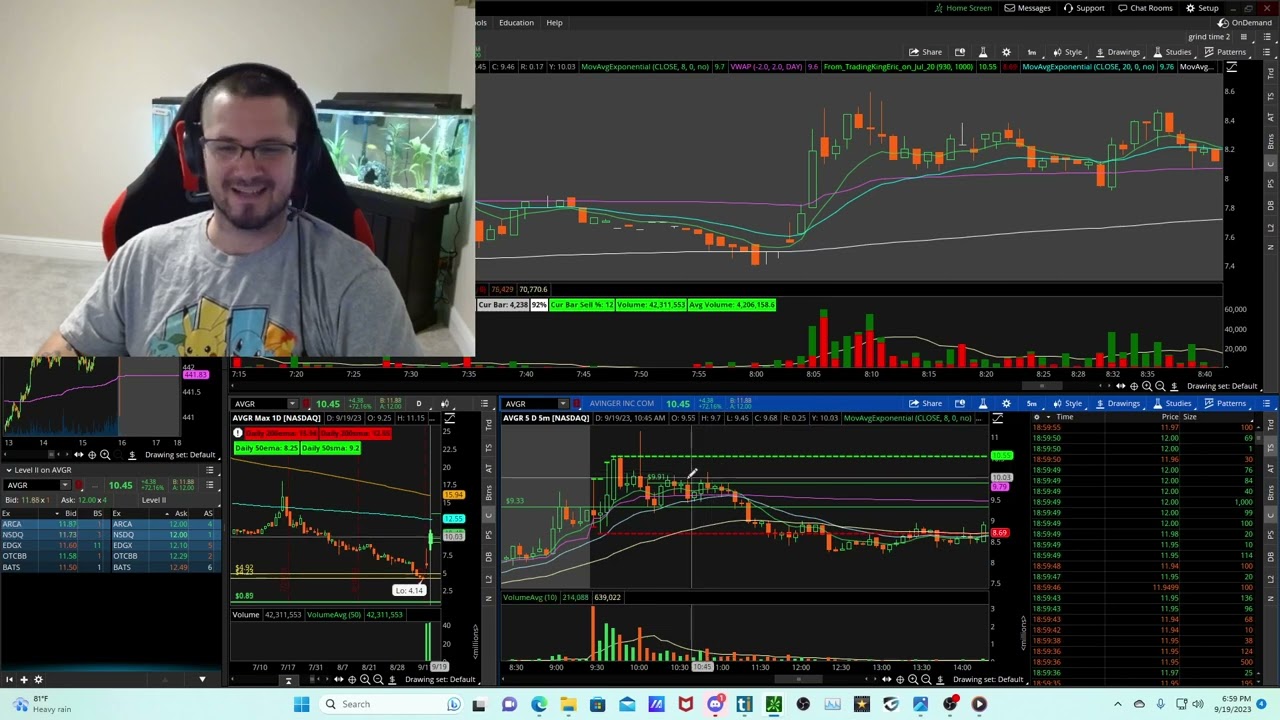This screenshot has width=1280, height=720.
Task: Open the Education menu
Action: [516, 22]
